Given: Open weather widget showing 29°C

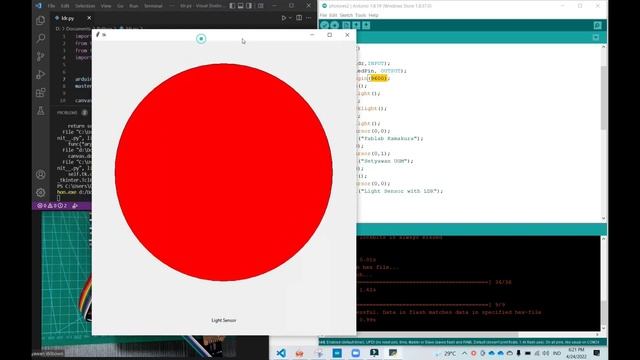Looking at the screenshot, I should pyautogui.click(x=445, y=353).
